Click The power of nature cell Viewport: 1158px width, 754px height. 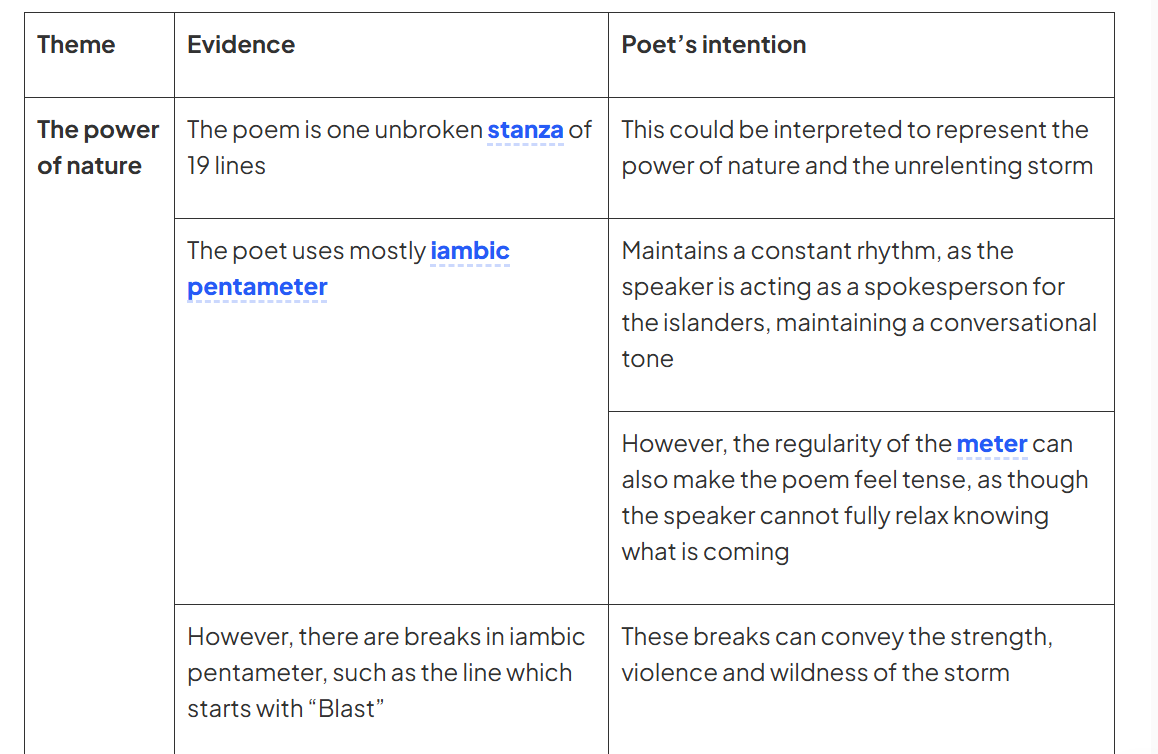point(98,148)
